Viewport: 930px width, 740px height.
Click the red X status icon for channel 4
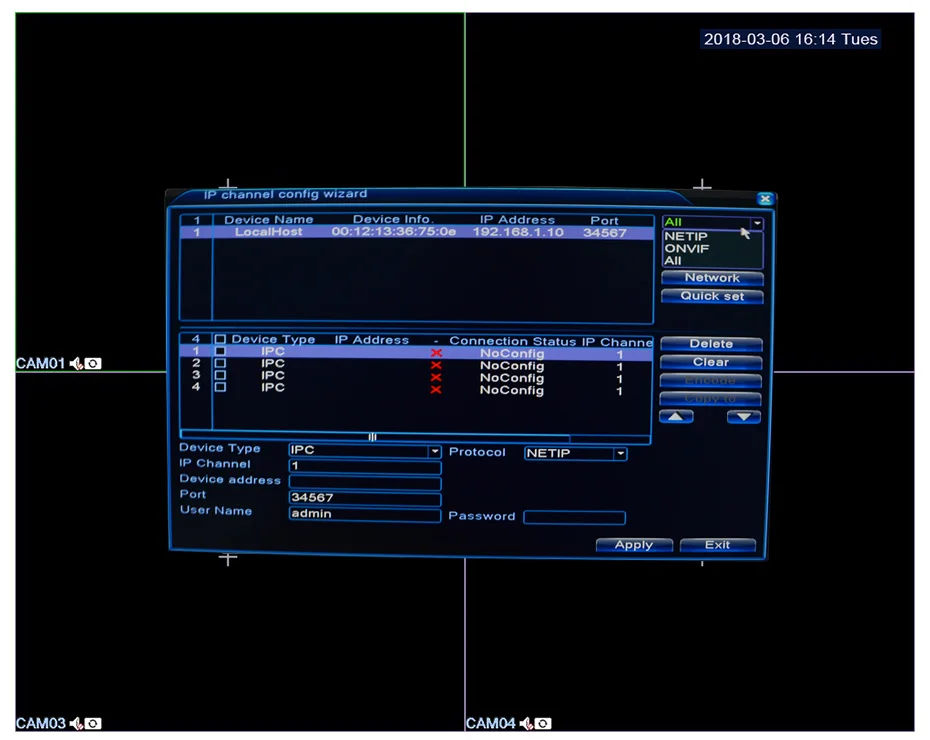tap(436, 390)
